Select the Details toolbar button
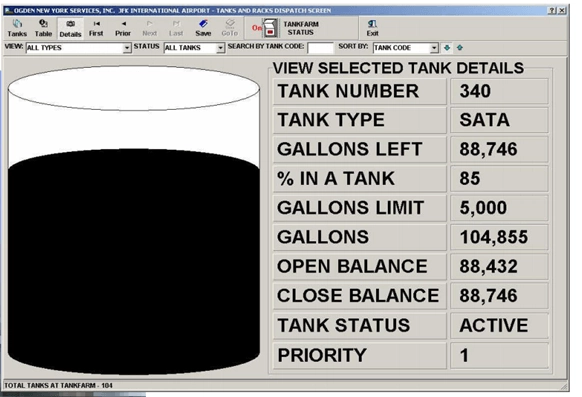The image size is (582, 397). [70, 29]
